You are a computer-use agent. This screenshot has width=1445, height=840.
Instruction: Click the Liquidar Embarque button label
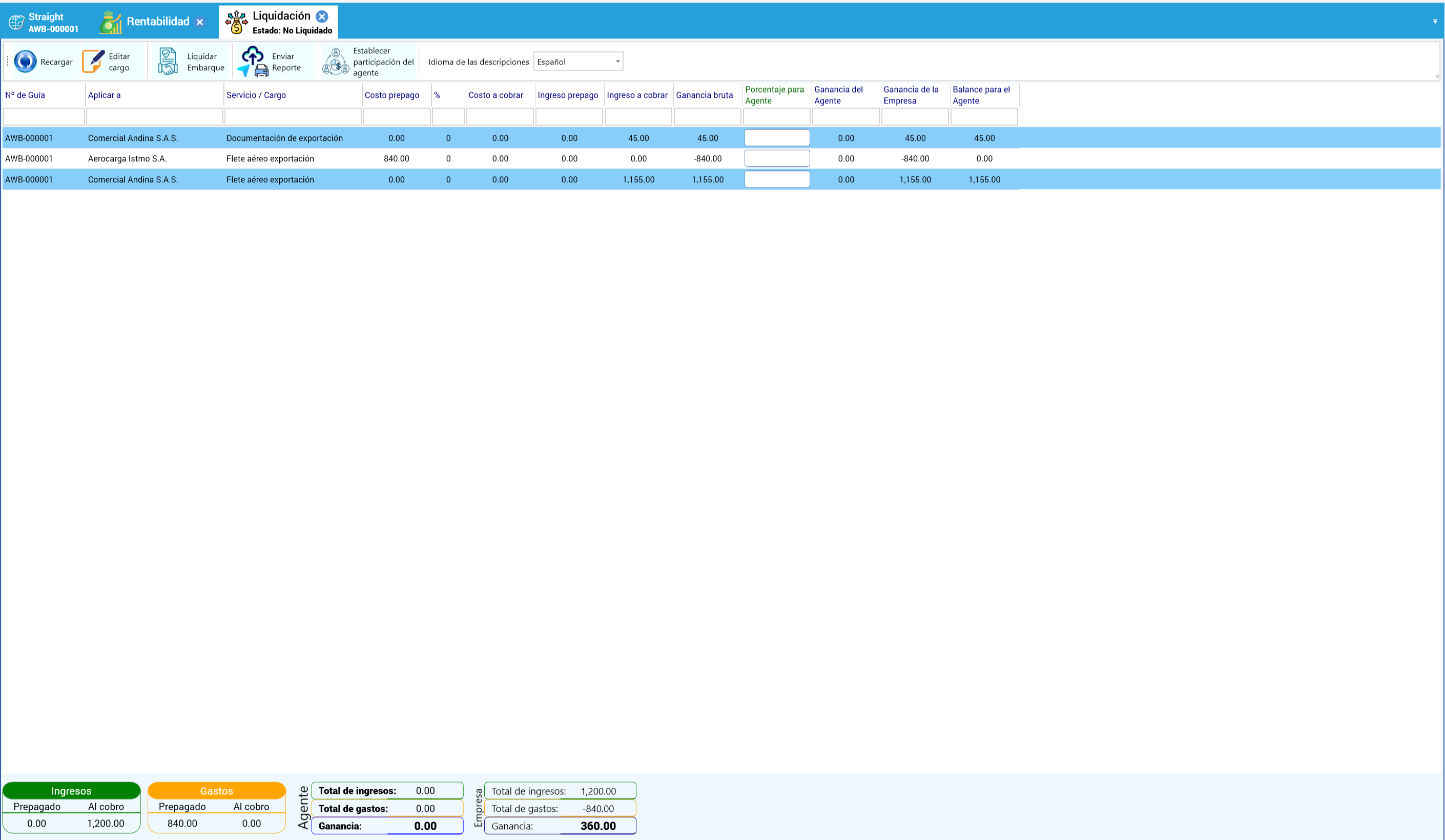point(205,62)
